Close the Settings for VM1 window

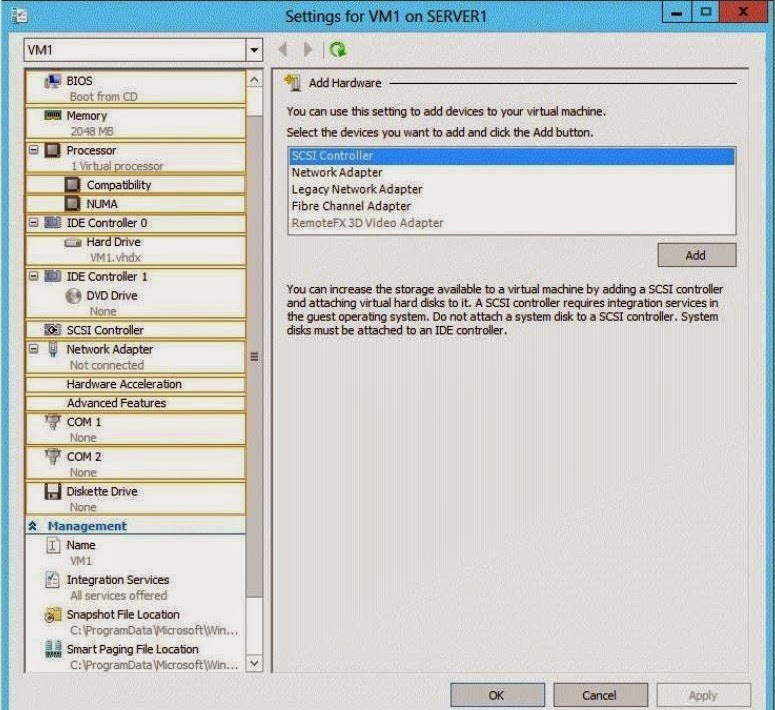coord(743,12)
